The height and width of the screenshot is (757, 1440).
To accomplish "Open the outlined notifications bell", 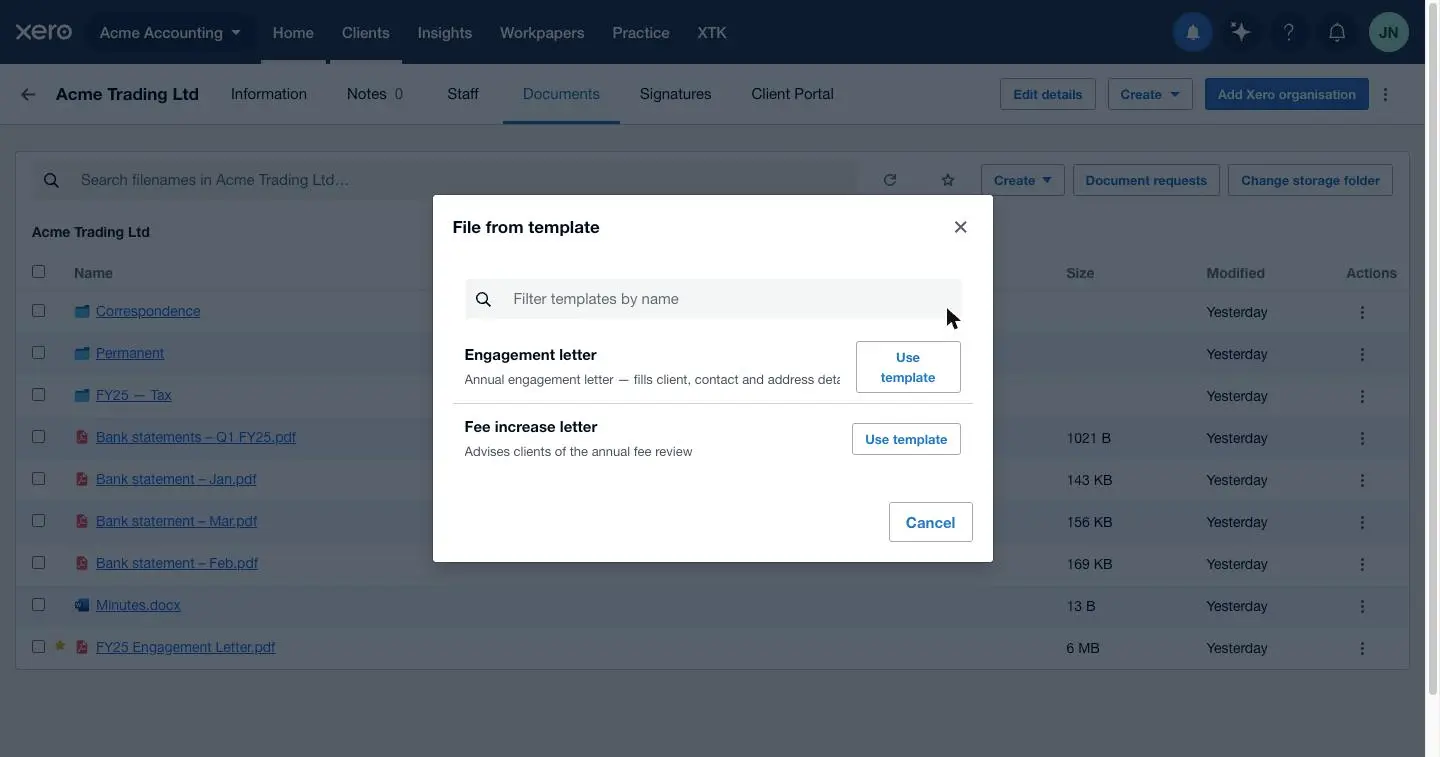I will coord(1336,33).
